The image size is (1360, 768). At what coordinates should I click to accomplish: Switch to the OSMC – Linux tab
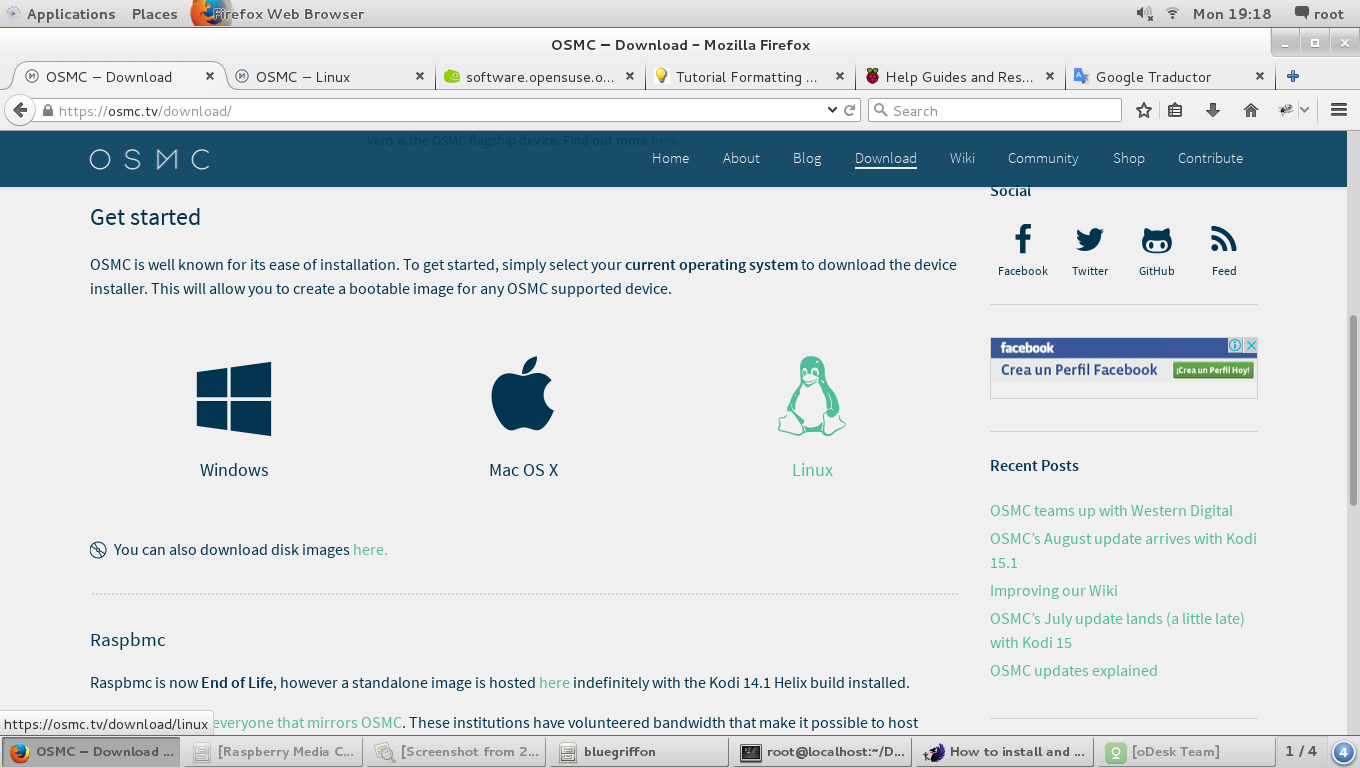click(x=330, y=76)
